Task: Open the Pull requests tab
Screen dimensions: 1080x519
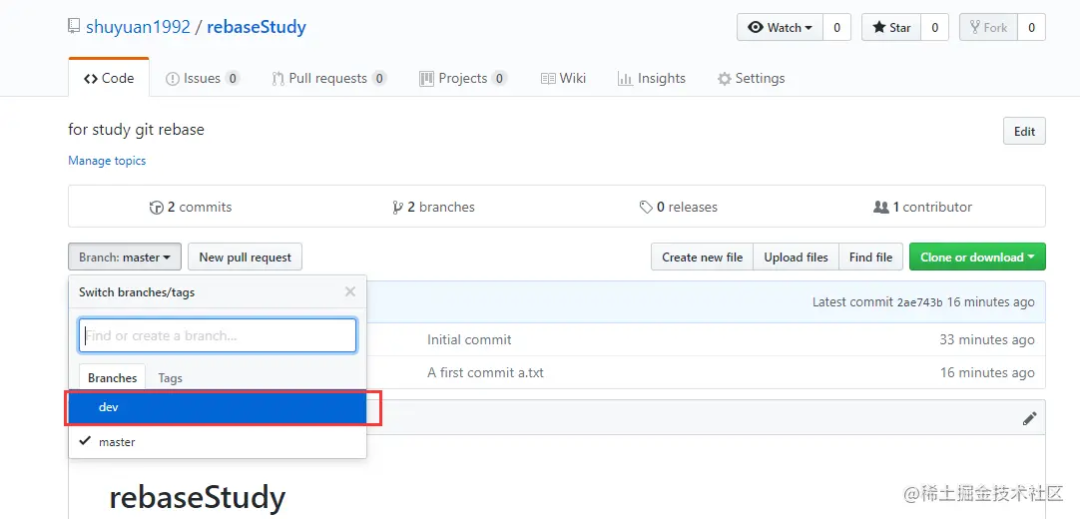Action: pyautogui.click(x=329, y=78)
